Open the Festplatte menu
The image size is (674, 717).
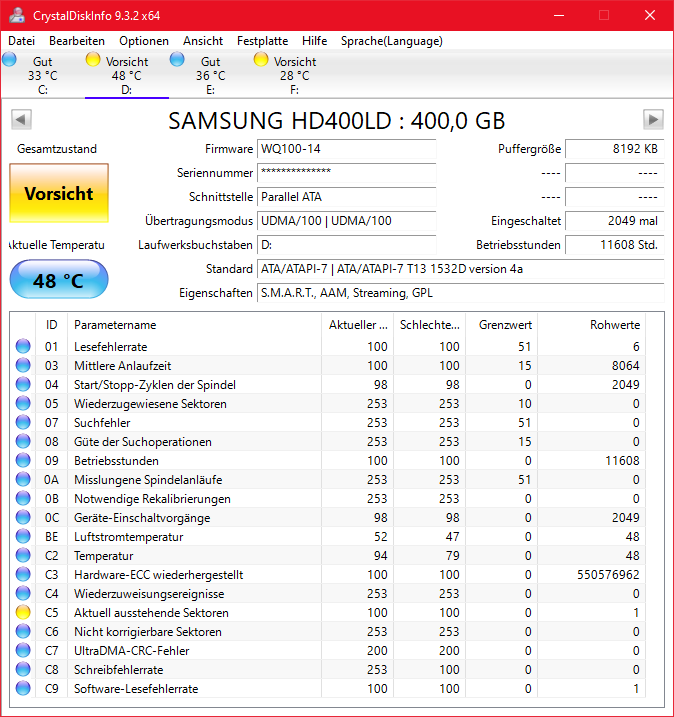262,41
